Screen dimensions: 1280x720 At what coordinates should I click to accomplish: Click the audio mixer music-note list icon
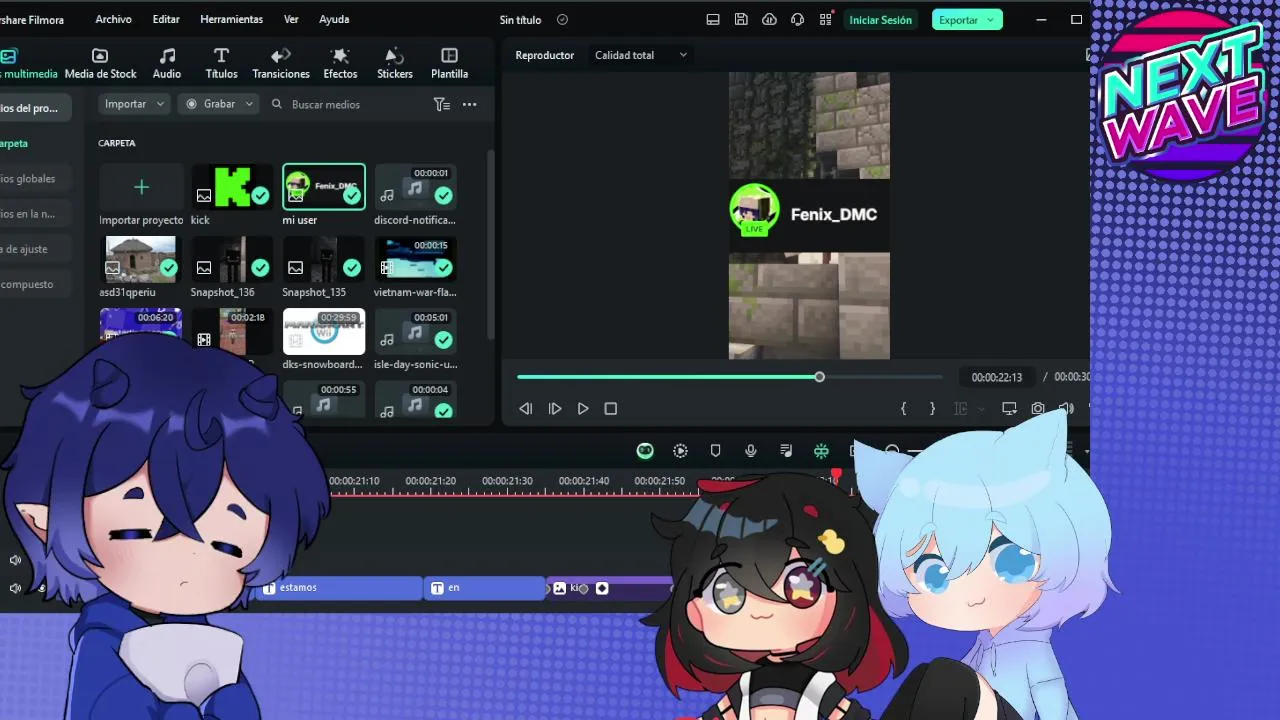click(x=786, y=451)
